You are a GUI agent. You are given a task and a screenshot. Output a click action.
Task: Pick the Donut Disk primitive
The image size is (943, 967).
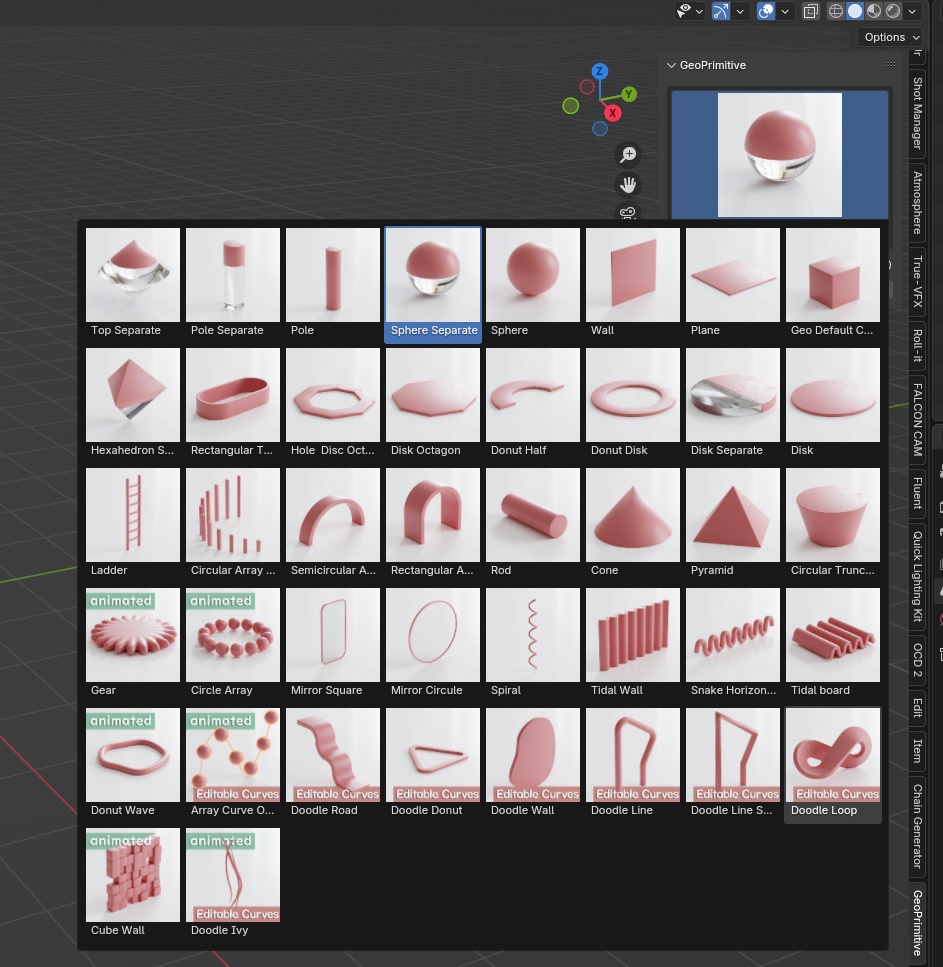coord(633,403)
